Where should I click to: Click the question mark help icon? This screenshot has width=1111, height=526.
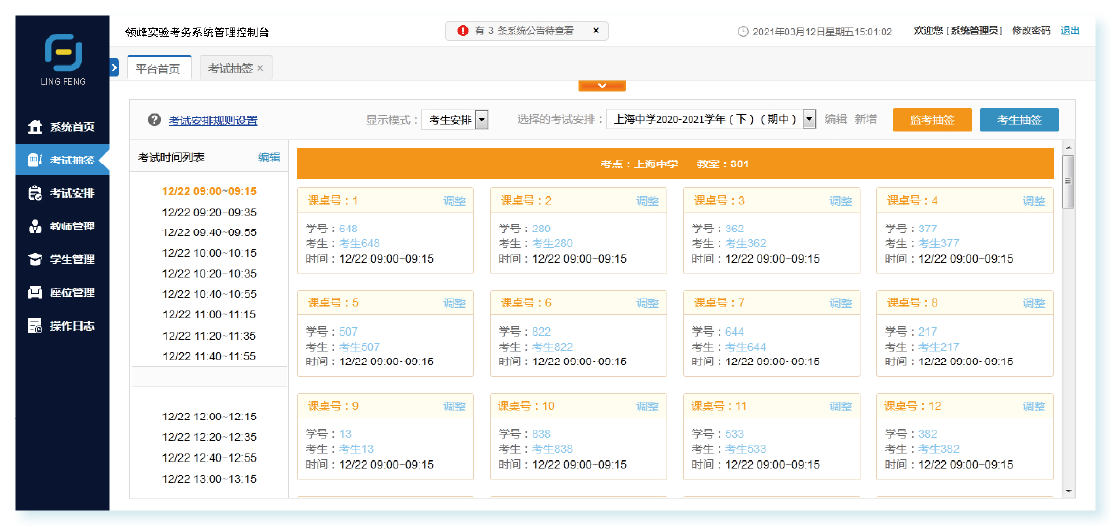(154, 120)
